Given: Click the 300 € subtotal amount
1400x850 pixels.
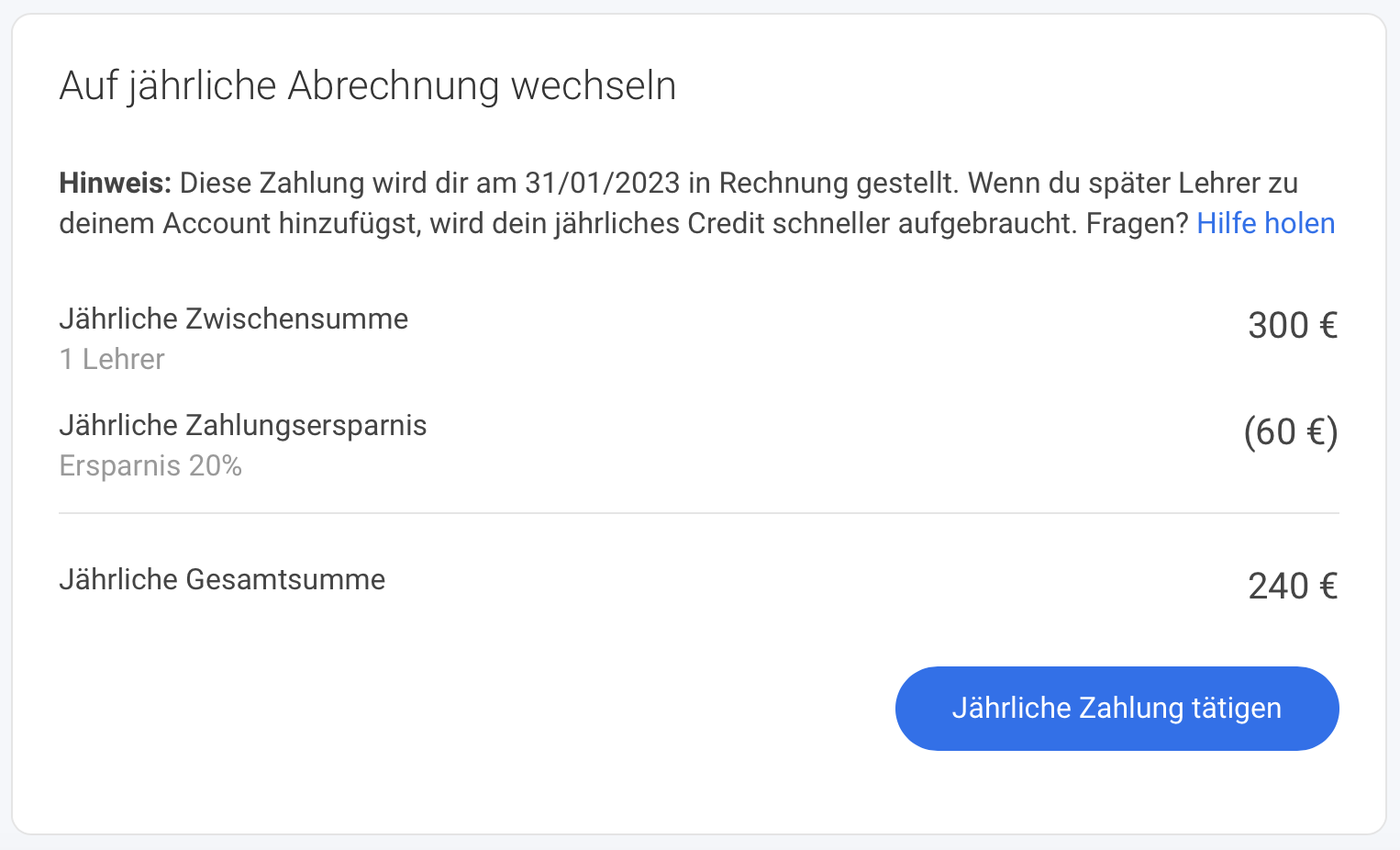Looking at the screenshot, I should coord(1293,326).
